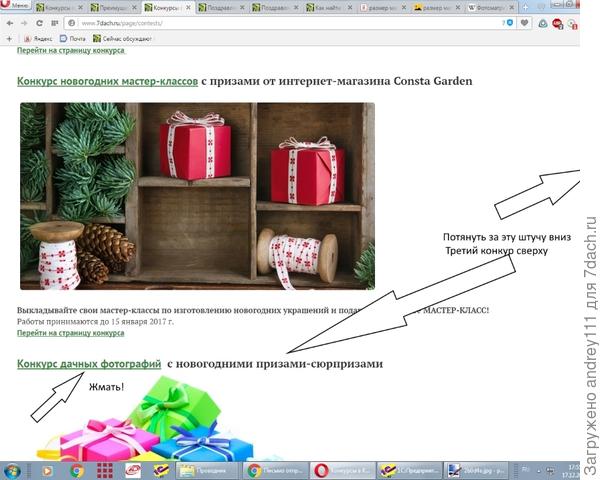
Task: Open the media player taskbar icon
Action: (x=45, y=469)
